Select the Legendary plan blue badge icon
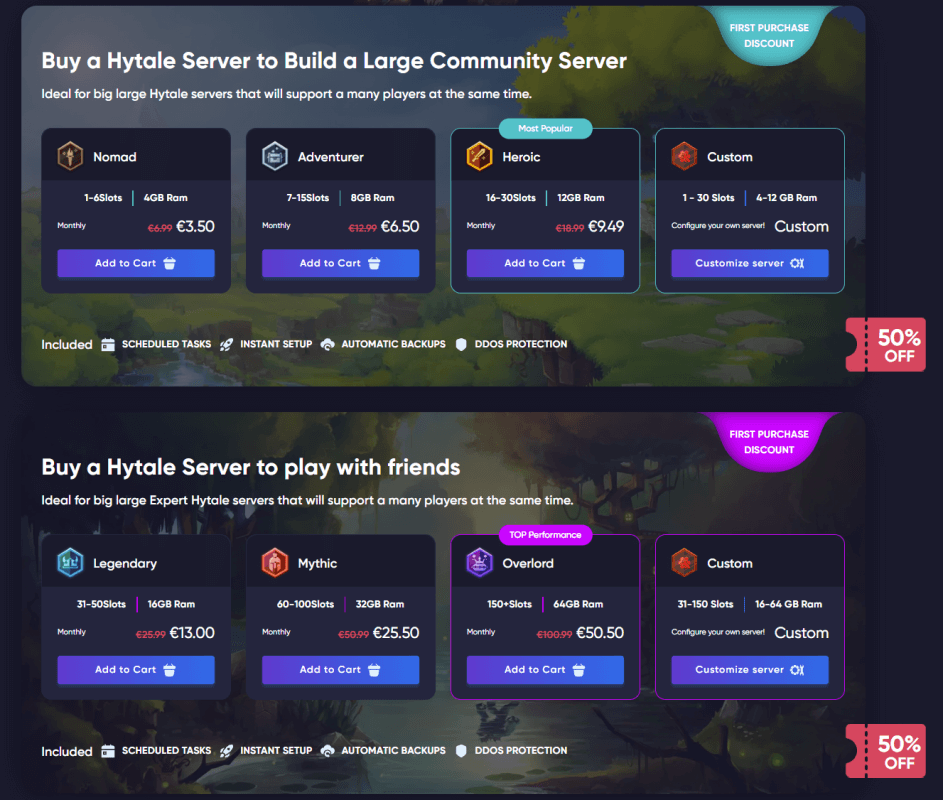 (x=68, y=563)
